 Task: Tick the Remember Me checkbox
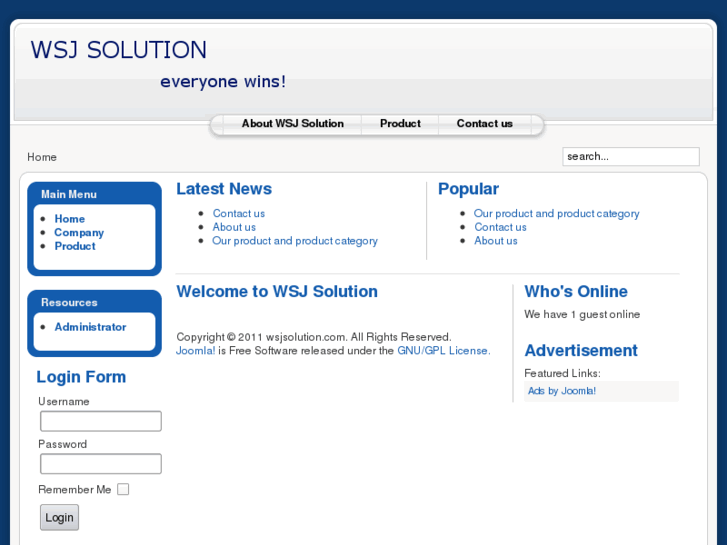[x=123, y=489]
